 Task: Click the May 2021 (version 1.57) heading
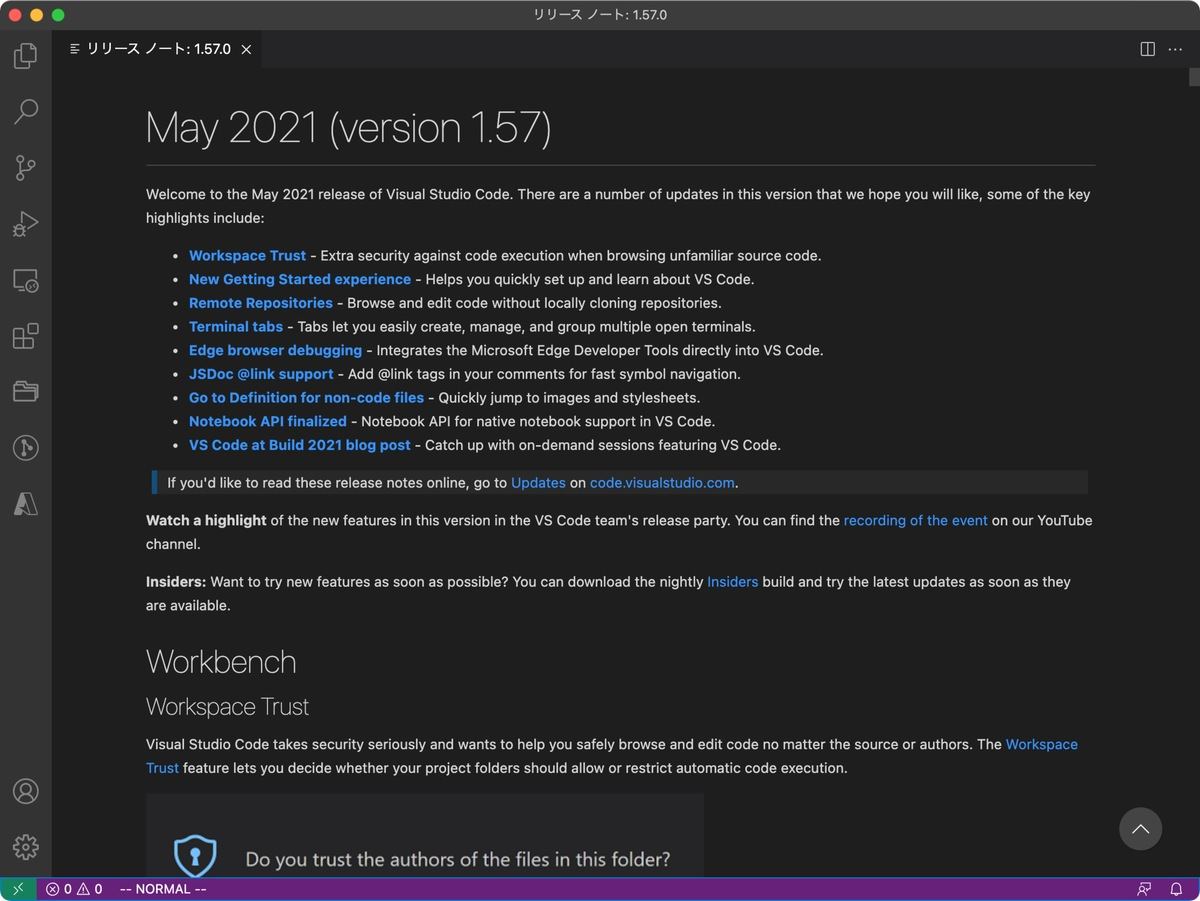(348, 128)
